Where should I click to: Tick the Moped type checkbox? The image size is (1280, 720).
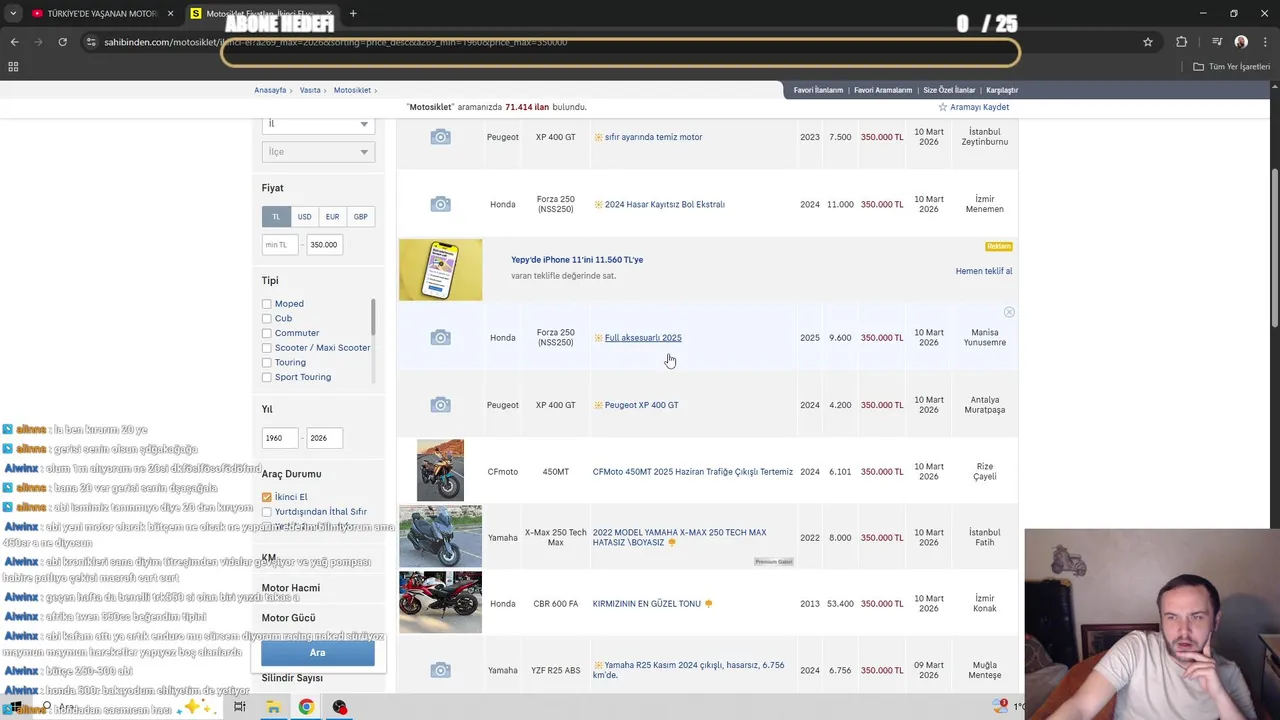tap(266, 304)
